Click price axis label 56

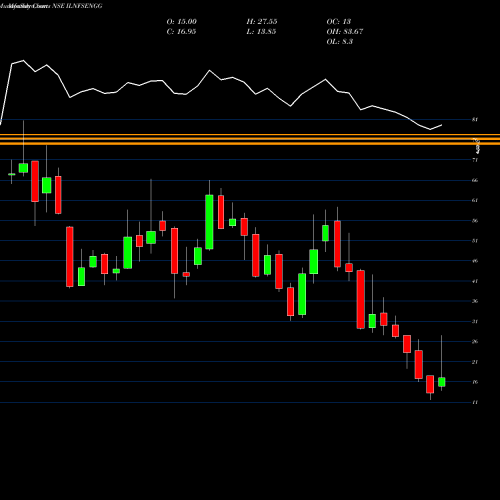pos(475,221)
